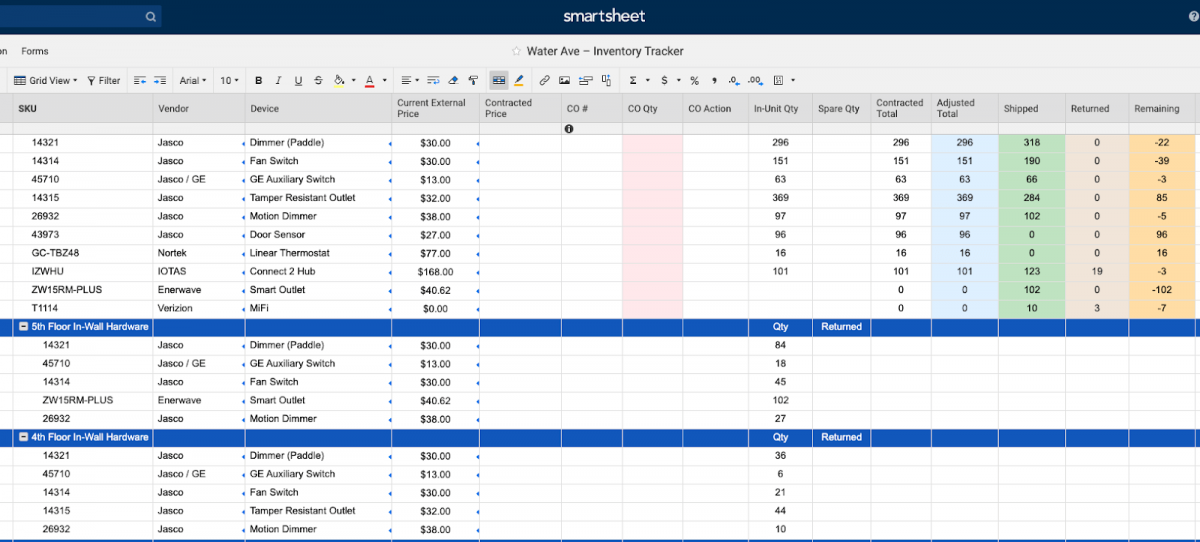This screenshot has height=542, width=1200.
Task: Collapse the 5th Floor In-Wall Hardware section
Action: [x=23, y=327]
